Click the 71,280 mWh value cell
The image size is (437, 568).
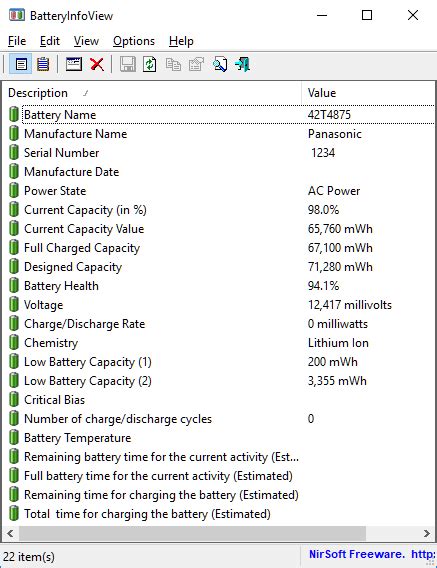coord(340,267)
